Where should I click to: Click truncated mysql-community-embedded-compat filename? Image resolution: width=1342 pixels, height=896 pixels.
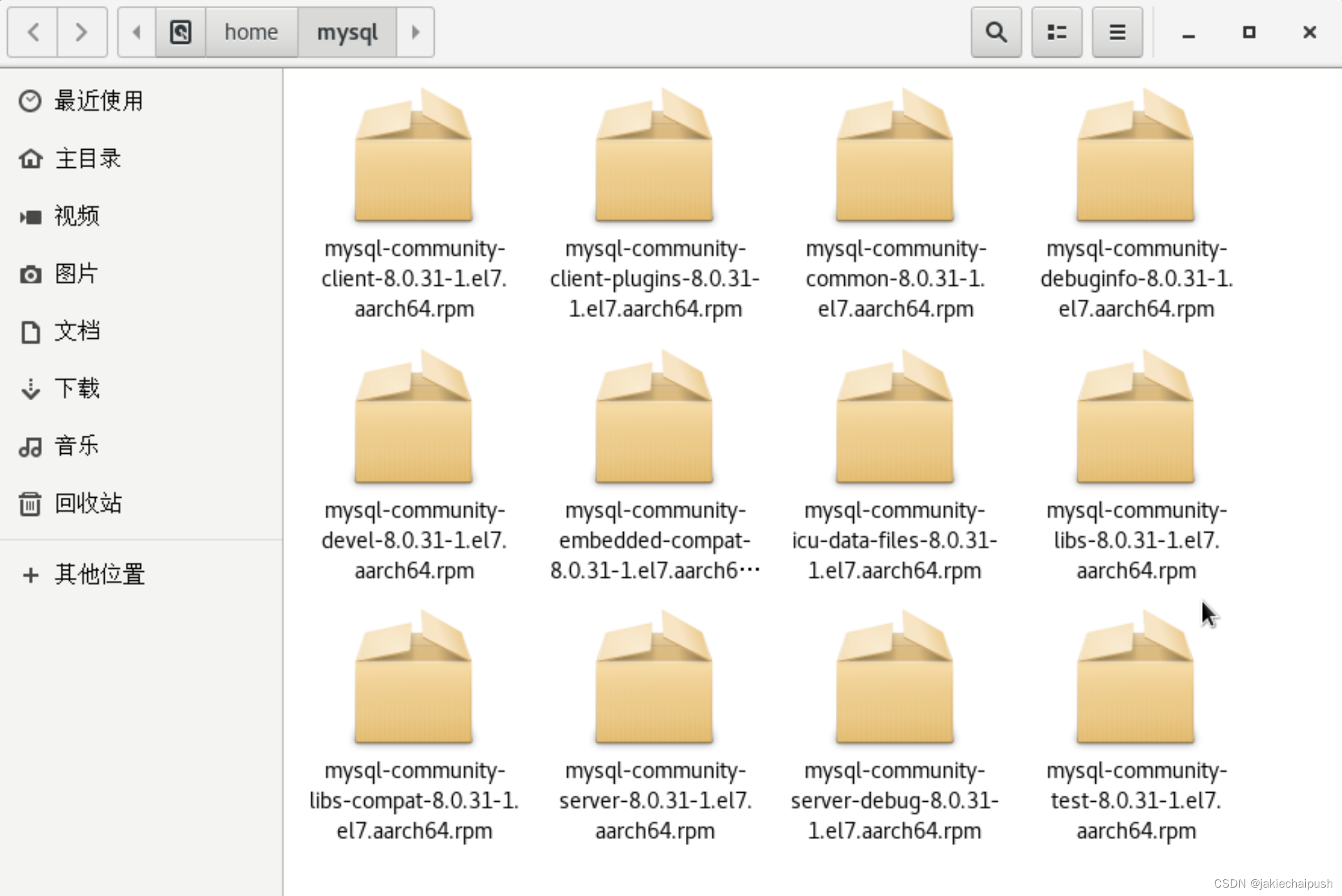655,540
